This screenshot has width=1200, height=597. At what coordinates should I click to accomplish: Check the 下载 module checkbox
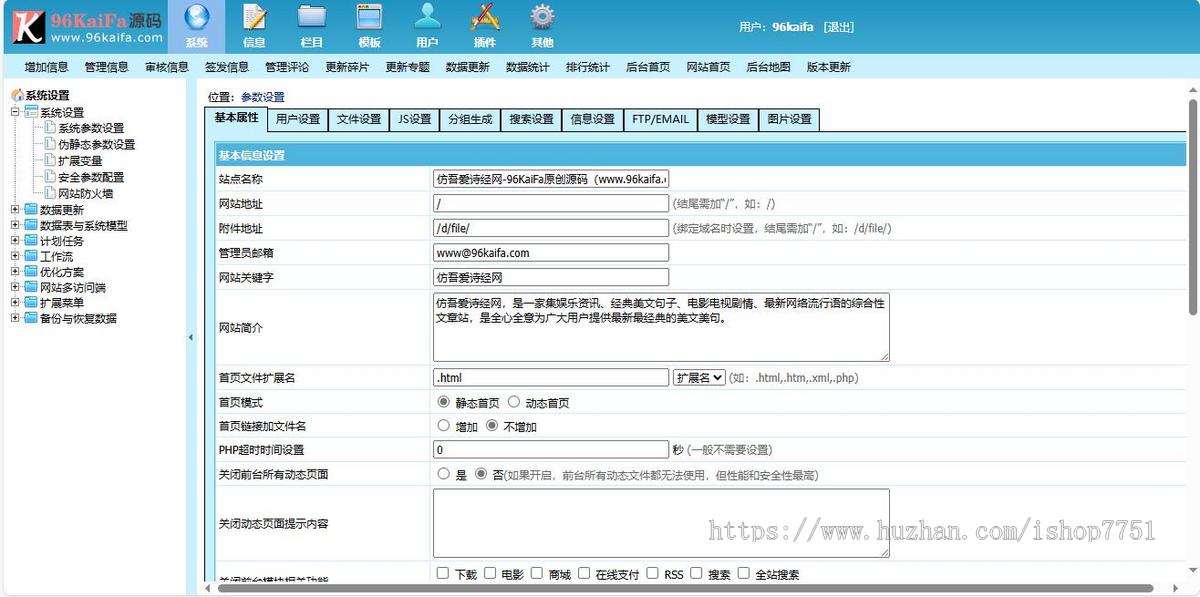coord(443,573)
